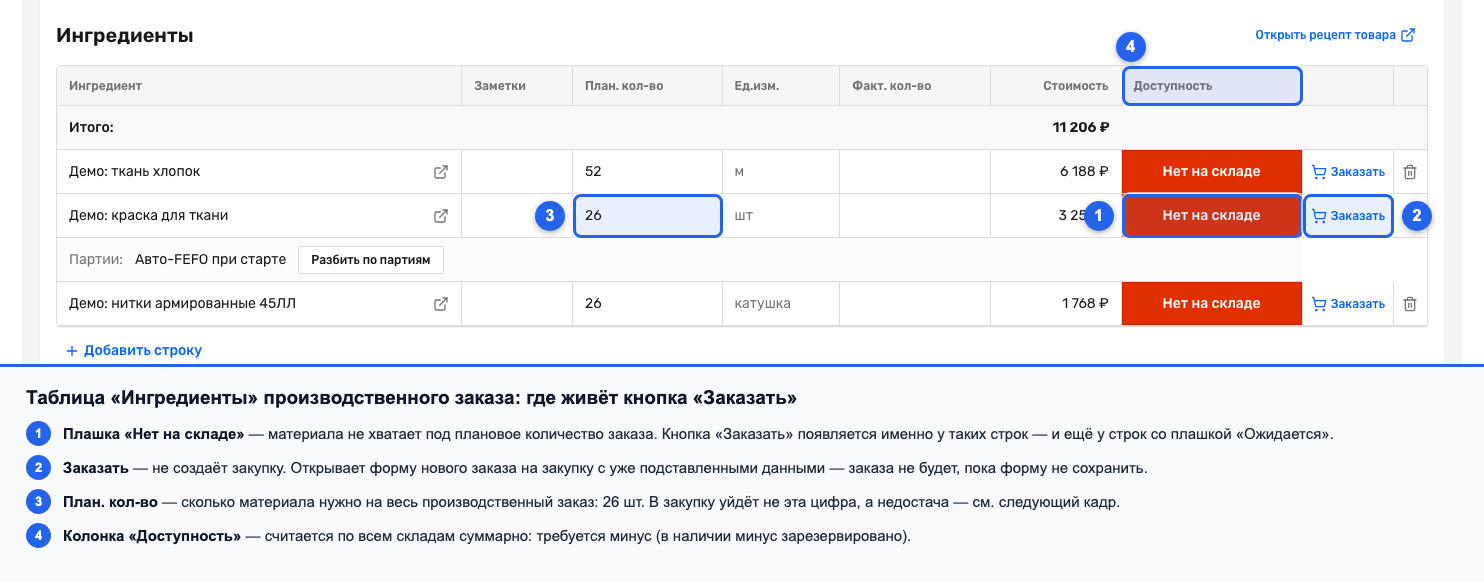Click Заказать for Демо: нитки армированные 45ЛЛ

pyautogui.click(x=1348, y=304)
